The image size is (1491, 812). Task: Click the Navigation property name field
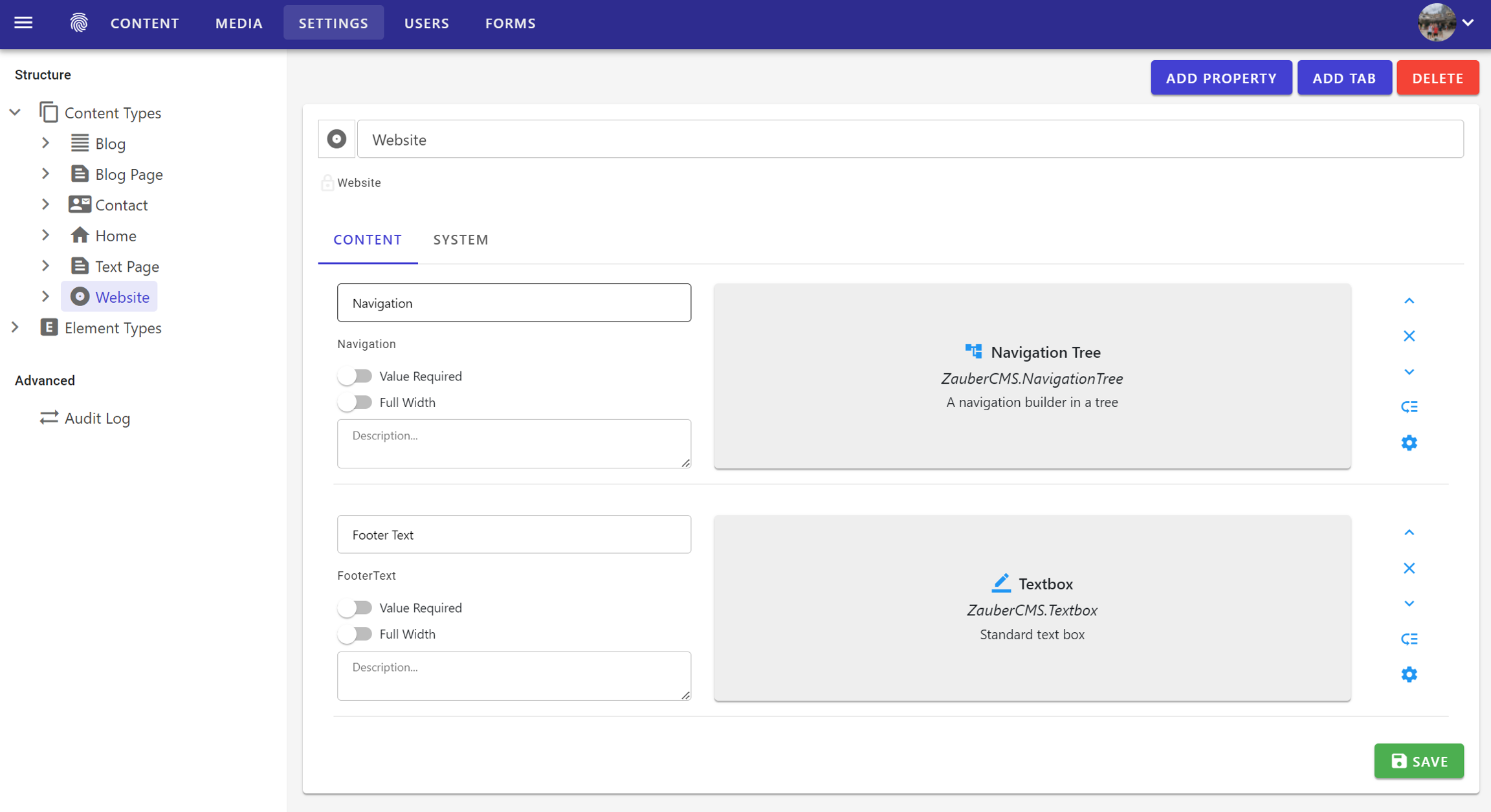514,303
